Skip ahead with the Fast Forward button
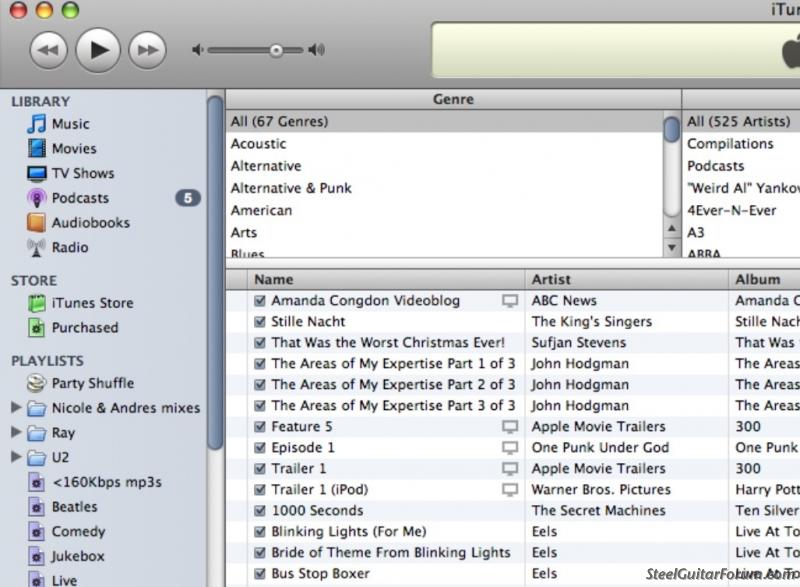The image size is (800, 587). pos(147,50)
